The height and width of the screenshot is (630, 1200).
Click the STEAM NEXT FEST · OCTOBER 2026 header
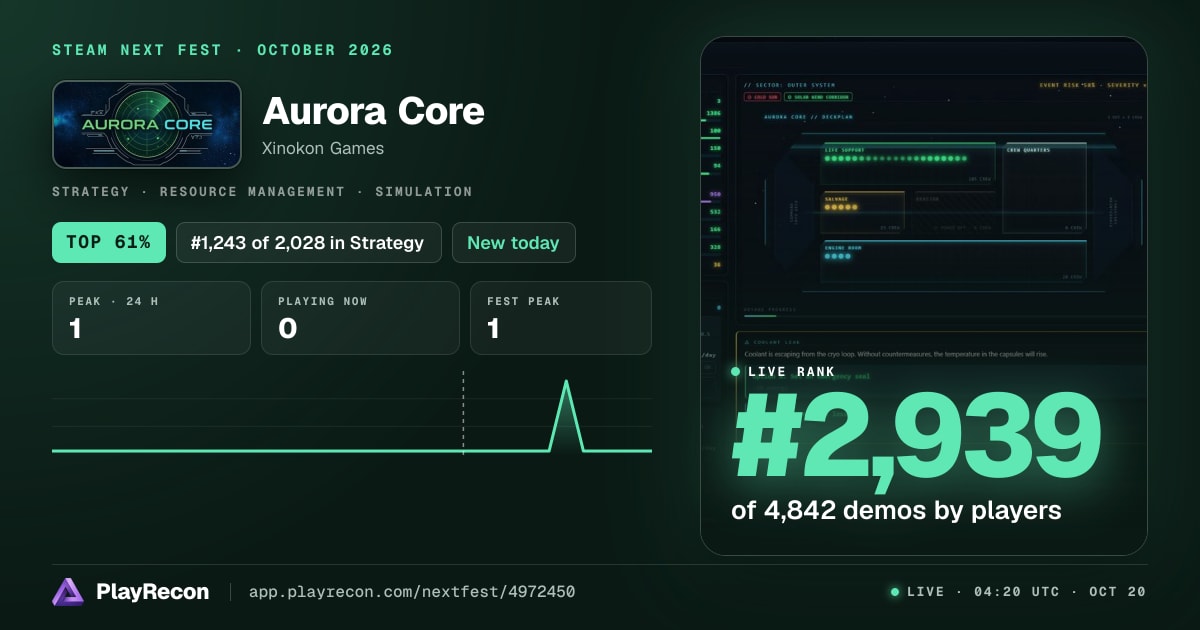(x=222, y=50)
